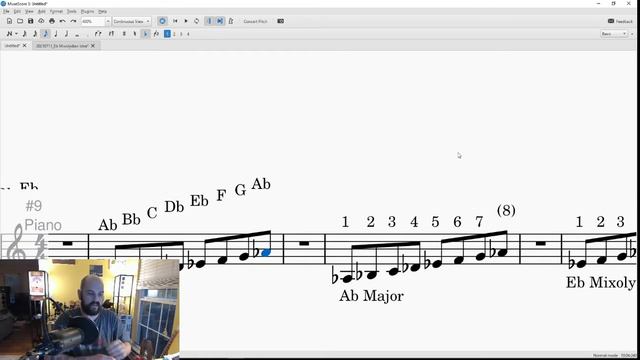
Task: Select the 'F' note name label
Action: click(221, 195)
